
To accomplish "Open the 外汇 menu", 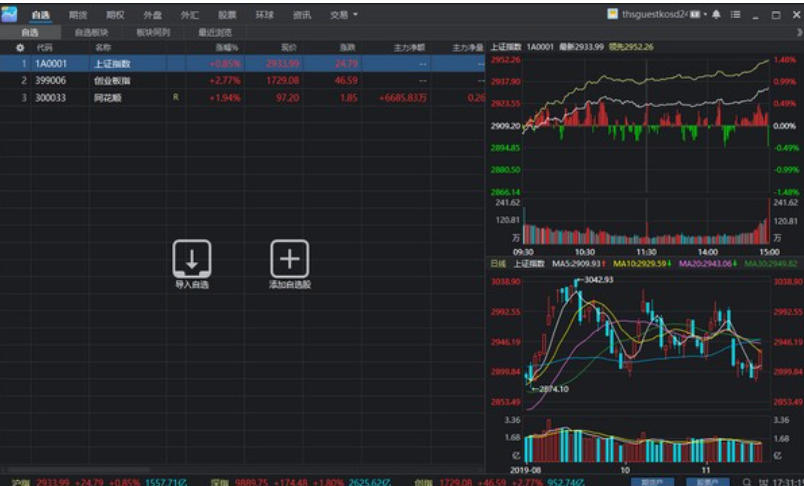I will [190, 15].
